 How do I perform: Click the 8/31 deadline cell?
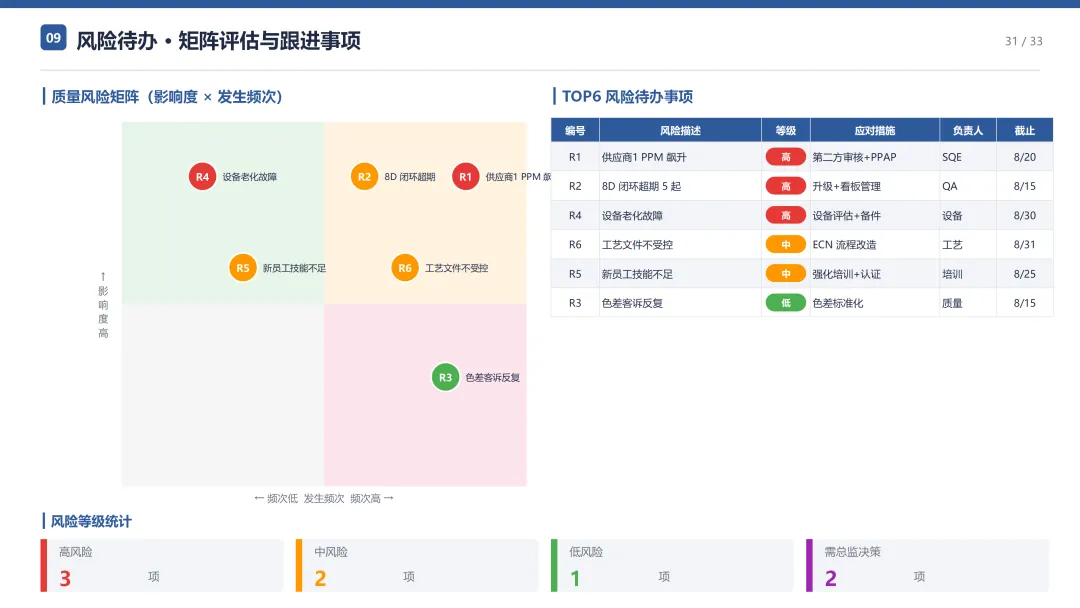point(1024,244)
